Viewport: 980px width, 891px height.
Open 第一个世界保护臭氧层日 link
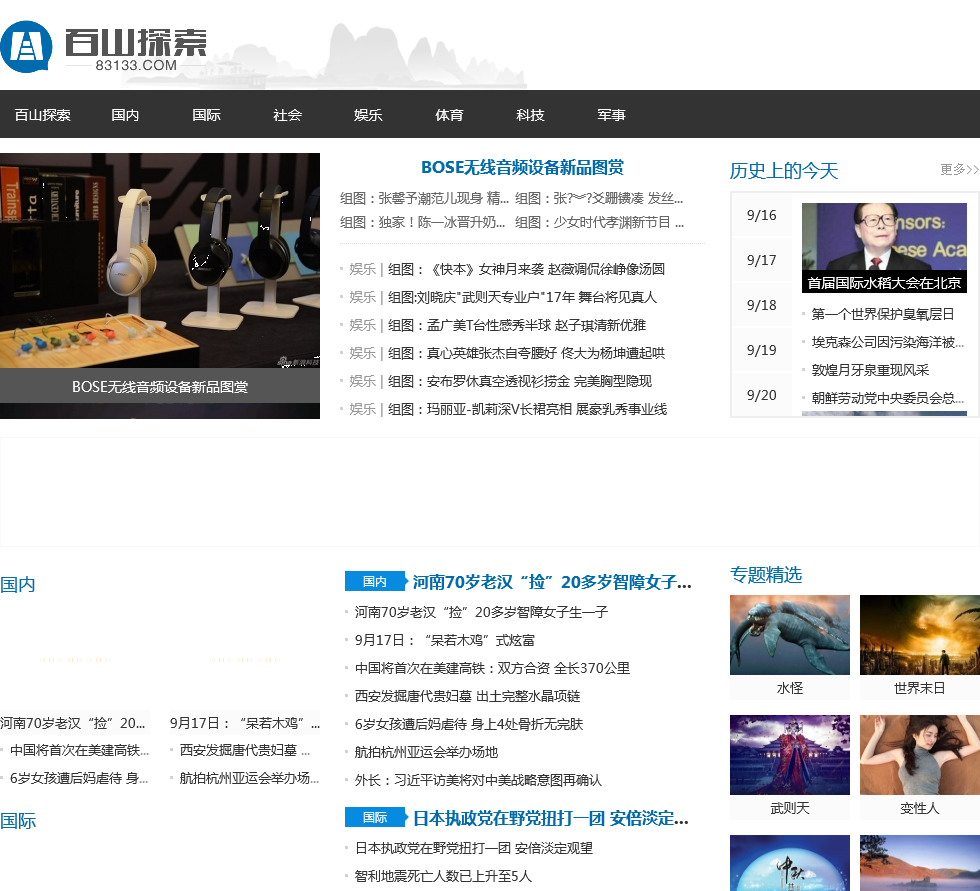click(882, 314)
